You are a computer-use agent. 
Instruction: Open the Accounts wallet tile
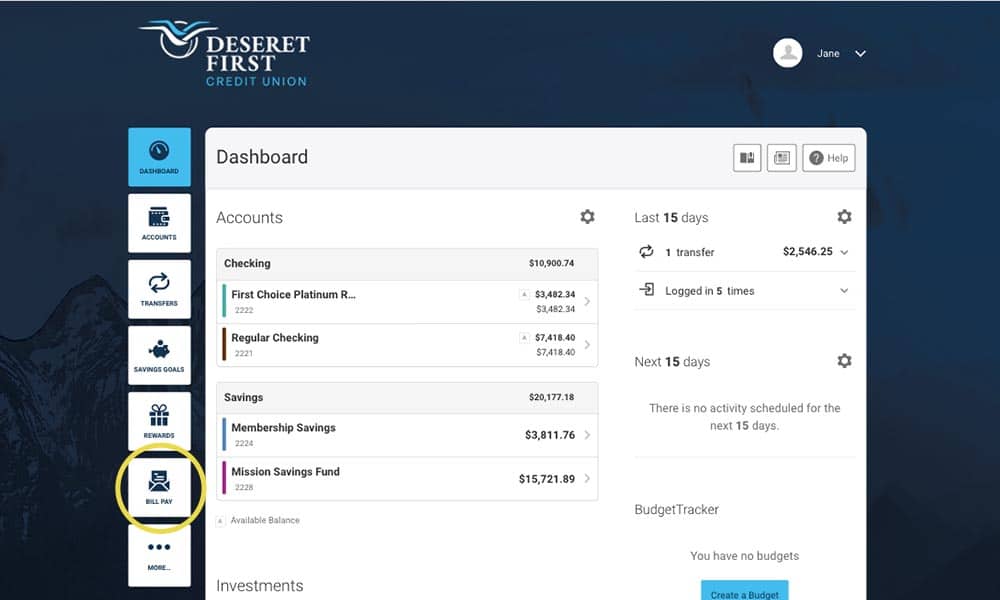[x=159, y=223]
